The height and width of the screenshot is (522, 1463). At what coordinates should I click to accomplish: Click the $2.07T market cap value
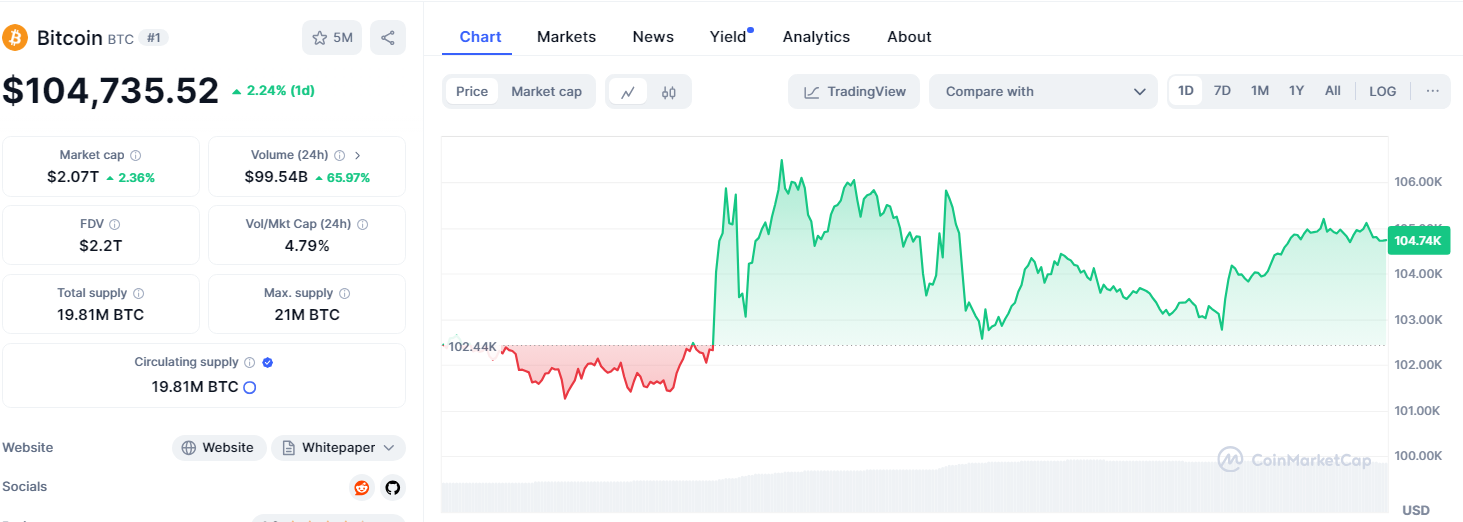72,177
